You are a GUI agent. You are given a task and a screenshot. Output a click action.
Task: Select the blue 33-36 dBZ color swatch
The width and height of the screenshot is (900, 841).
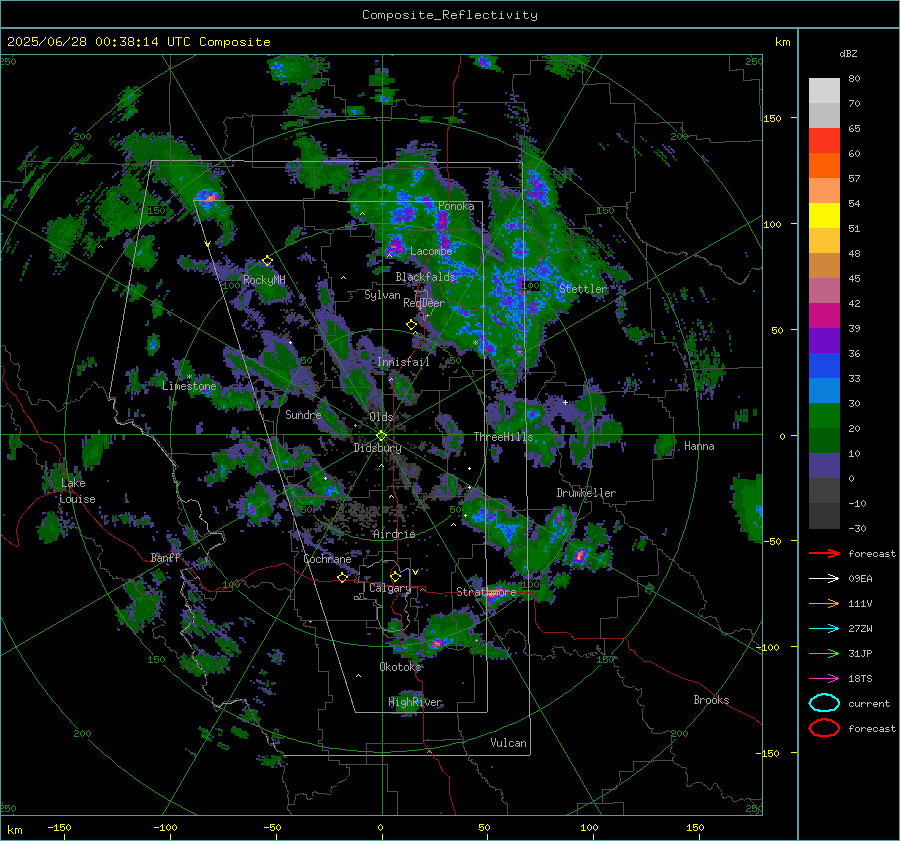(x=824, y=366)
